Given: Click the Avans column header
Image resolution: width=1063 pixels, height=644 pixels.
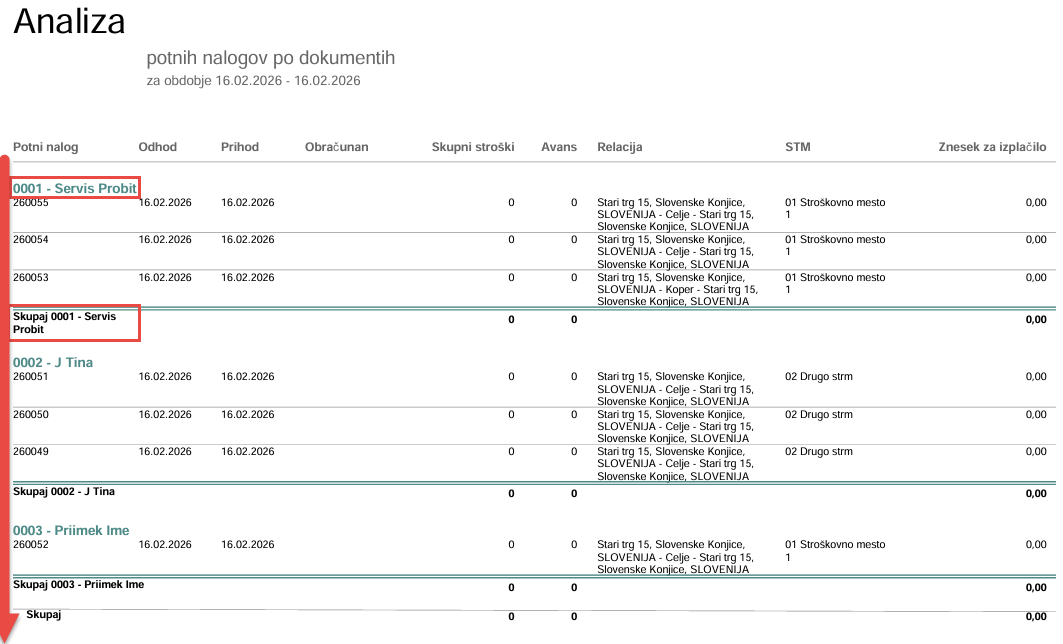Looking at the screenshot, I should (x=559, y=147).
